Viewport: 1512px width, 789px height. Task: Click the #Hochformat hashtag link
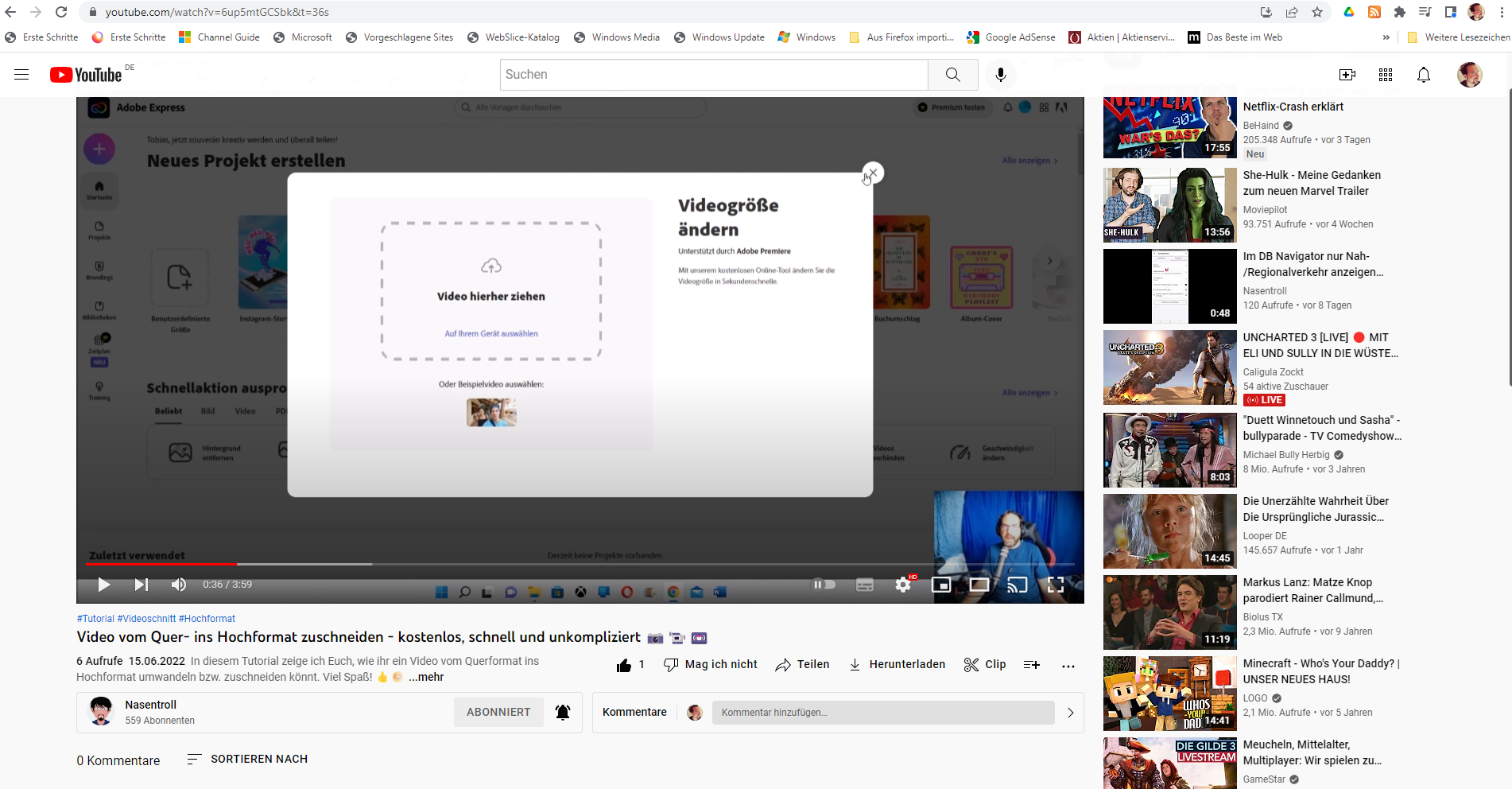[207, 619]
